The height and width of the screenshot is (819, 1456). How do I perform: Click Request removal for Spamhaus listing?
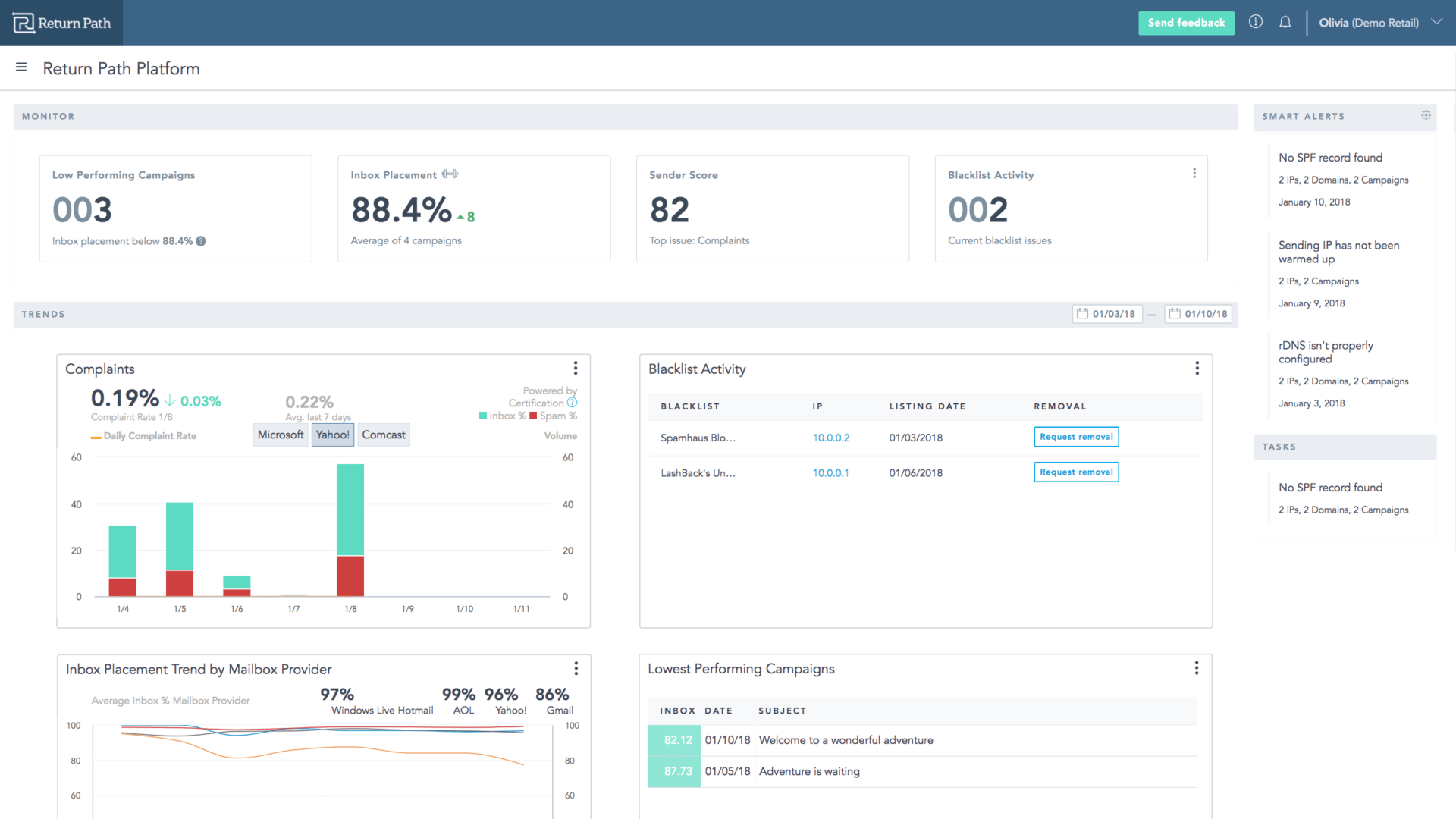[1076, 437]
